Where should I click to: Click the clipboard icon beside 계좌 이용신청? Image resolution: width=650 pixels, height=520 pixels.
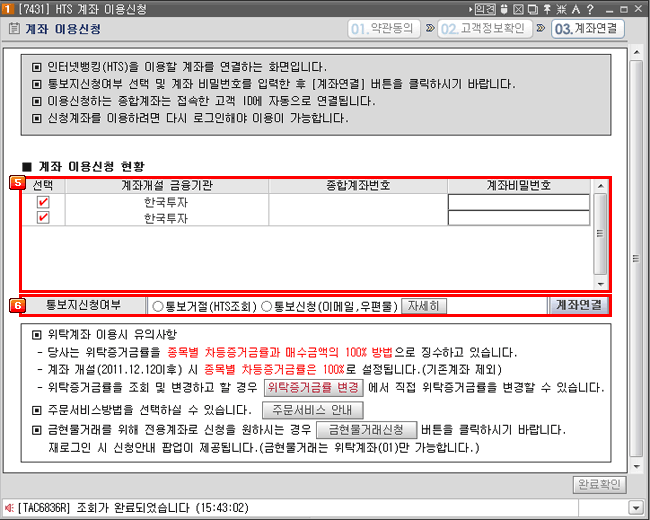tap(14, 29)
